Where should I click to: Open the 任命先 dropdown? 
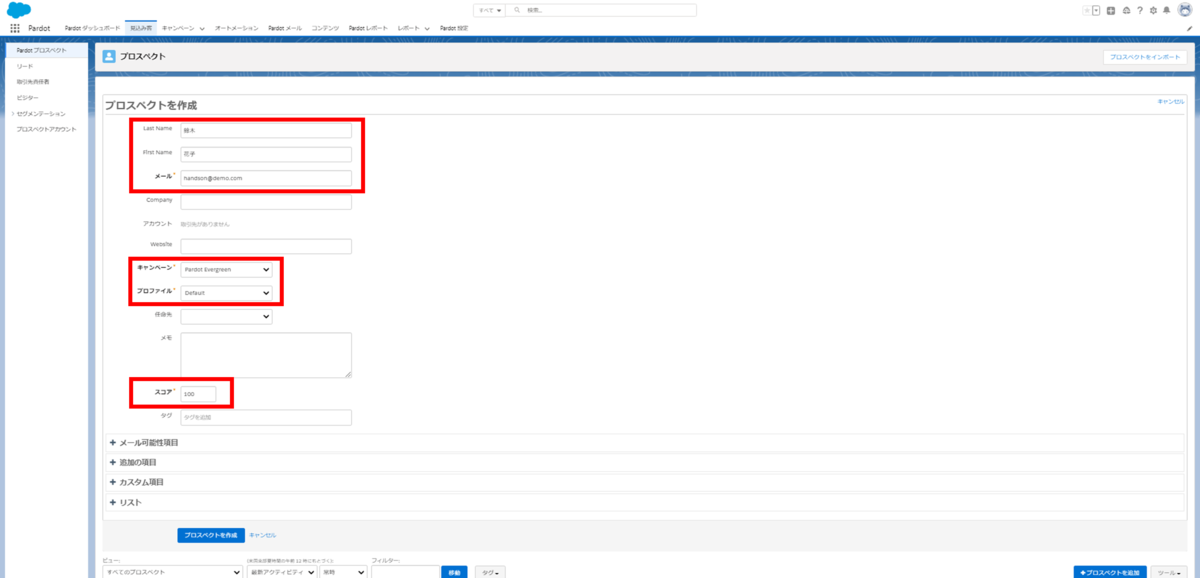tap(226, 316)
